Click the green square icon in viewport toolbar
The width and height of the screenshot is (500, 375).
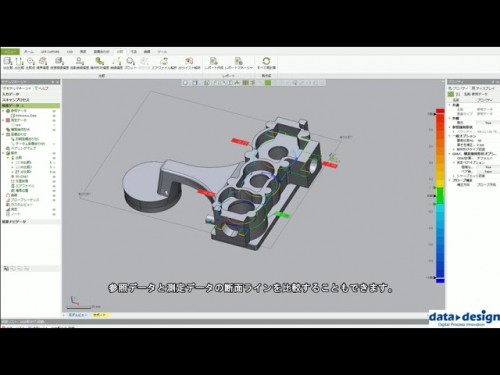coord(268,83)
